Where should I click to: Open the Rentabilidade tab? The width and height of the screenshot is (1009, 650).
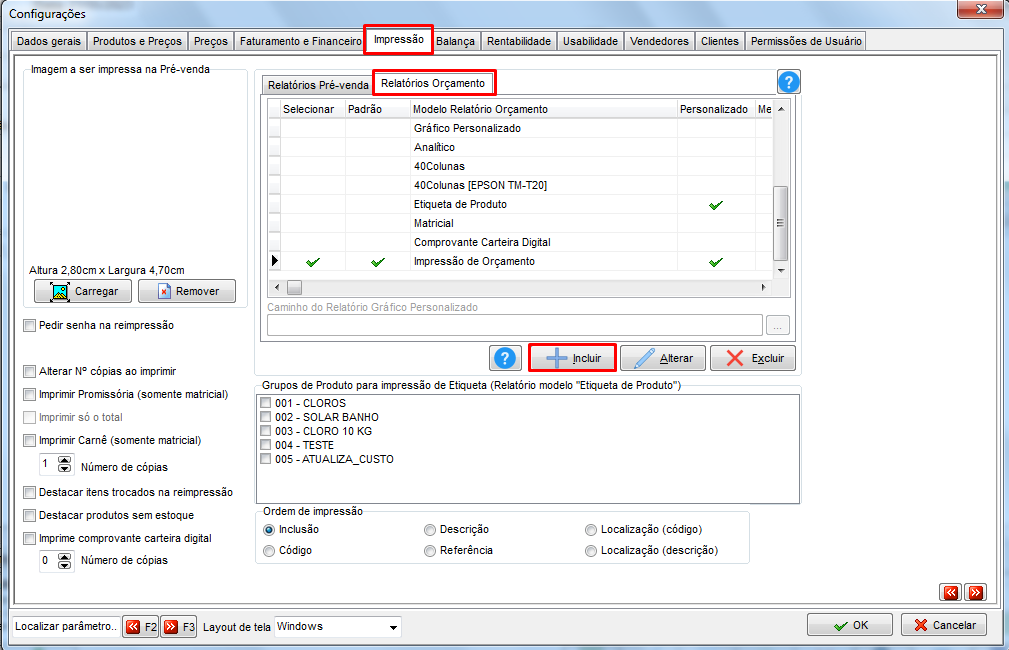[519, 41]
